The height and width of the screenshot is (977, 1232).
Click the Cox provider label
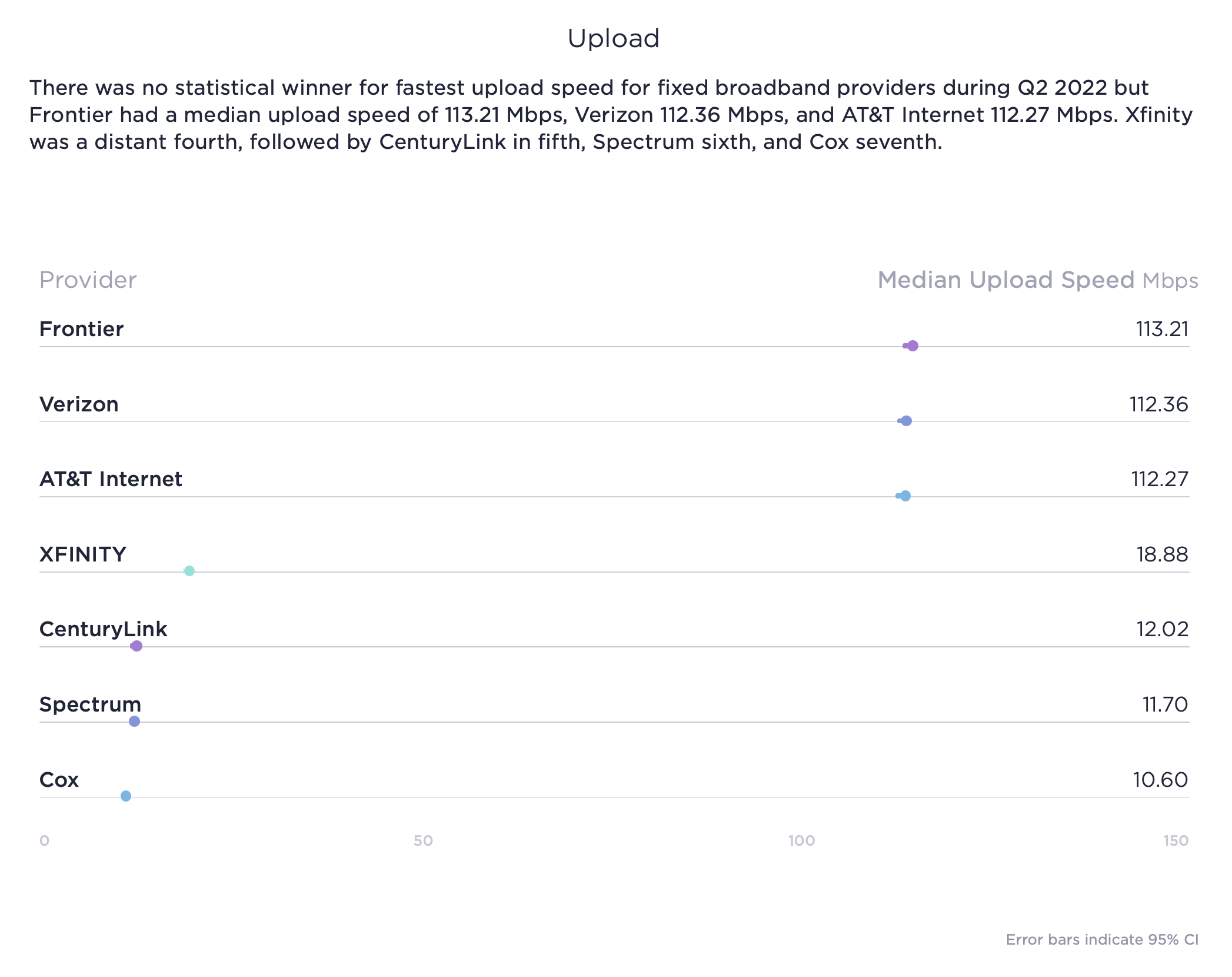click(x=59, y=780)
